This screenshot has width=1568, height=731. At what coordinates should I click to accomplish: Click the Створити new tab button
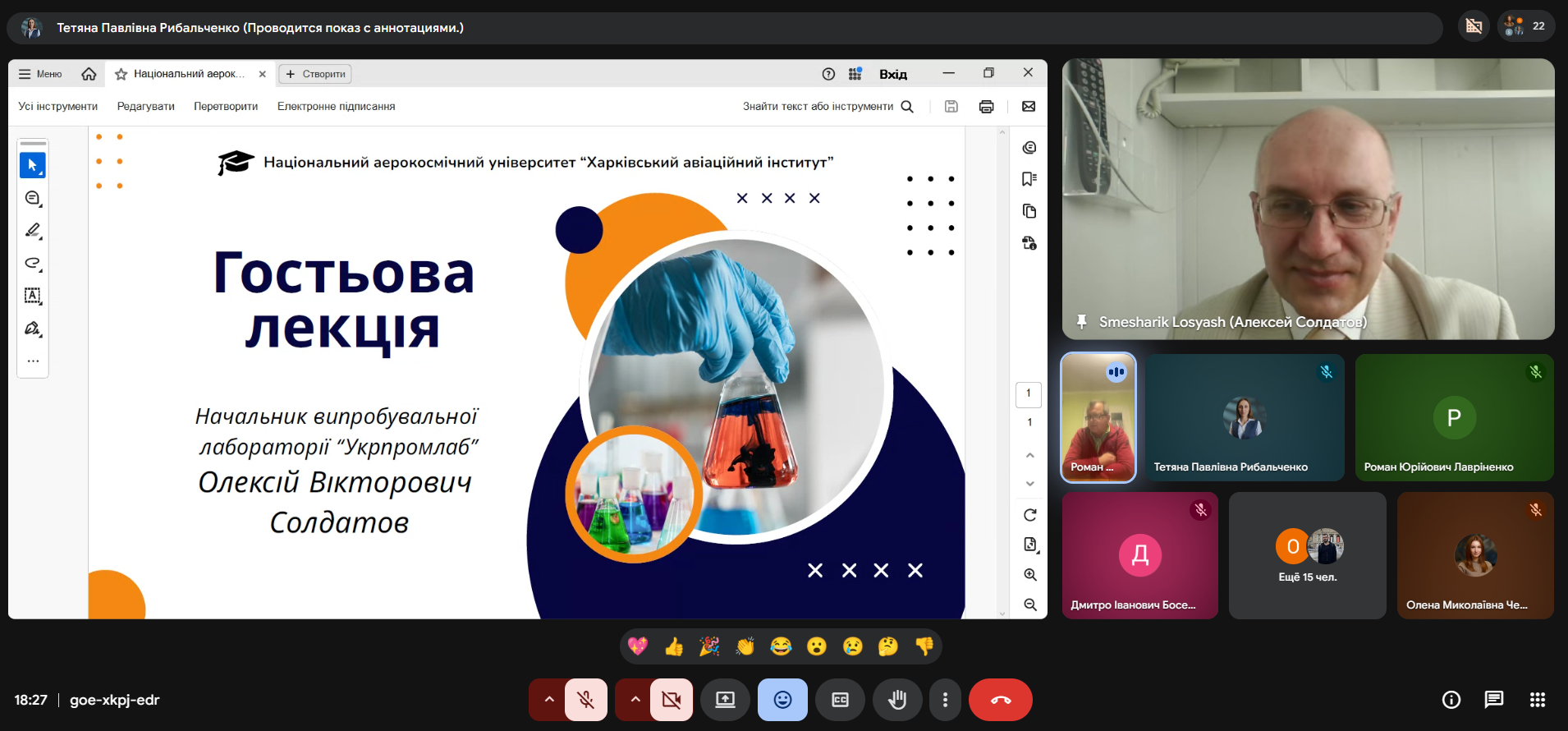pos(315,74)
